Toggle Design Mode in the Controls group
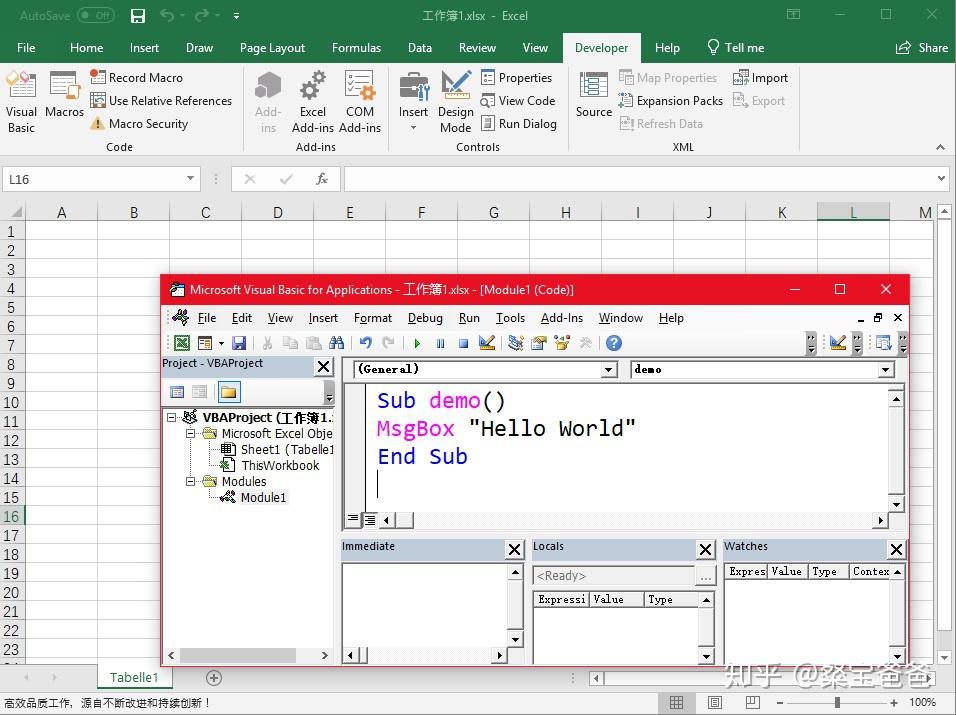The image size is (956, 715). pyautogui.click(x=455, y=100)
